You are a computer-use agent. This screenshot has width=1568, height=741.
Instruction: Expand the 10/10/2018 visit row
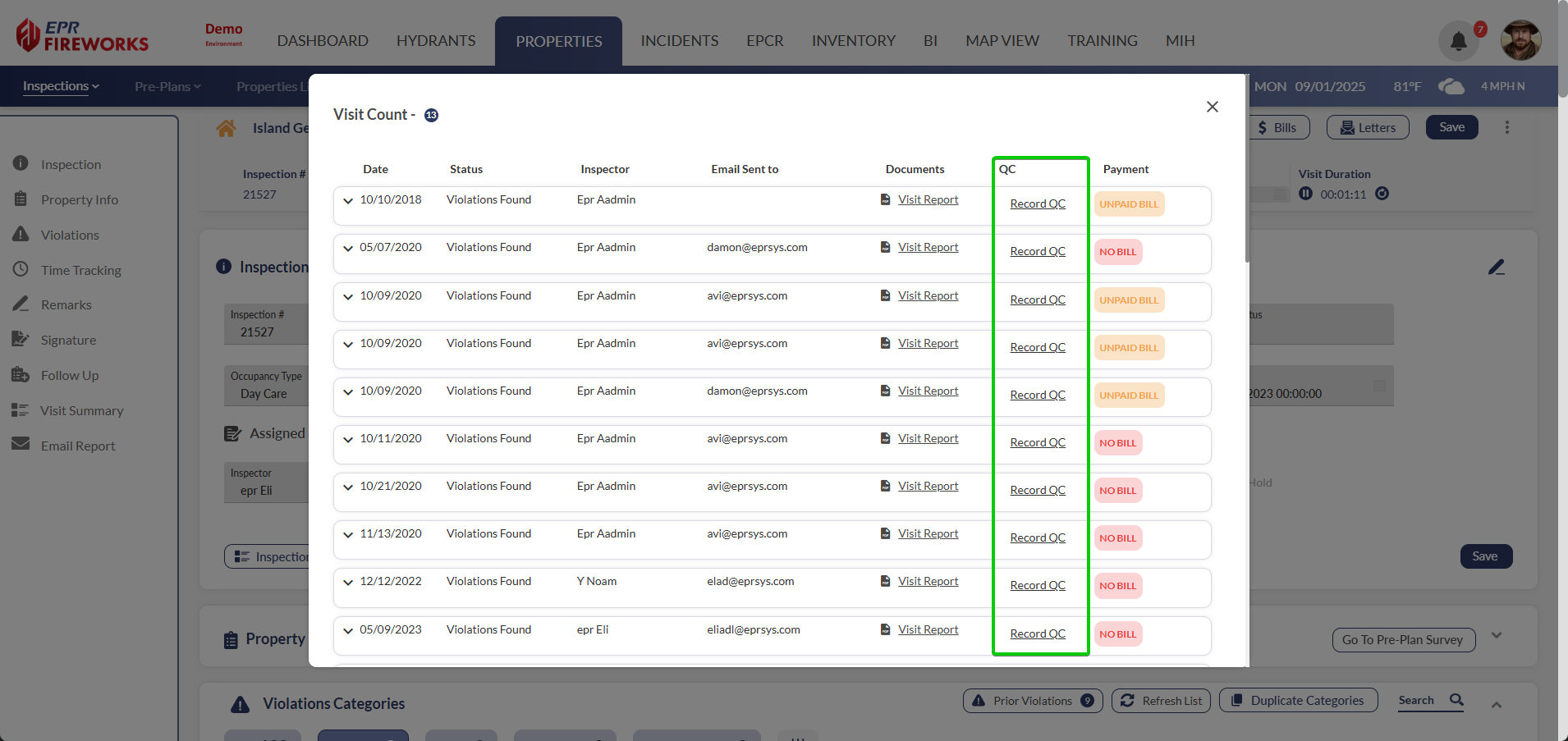pos(348,200)
